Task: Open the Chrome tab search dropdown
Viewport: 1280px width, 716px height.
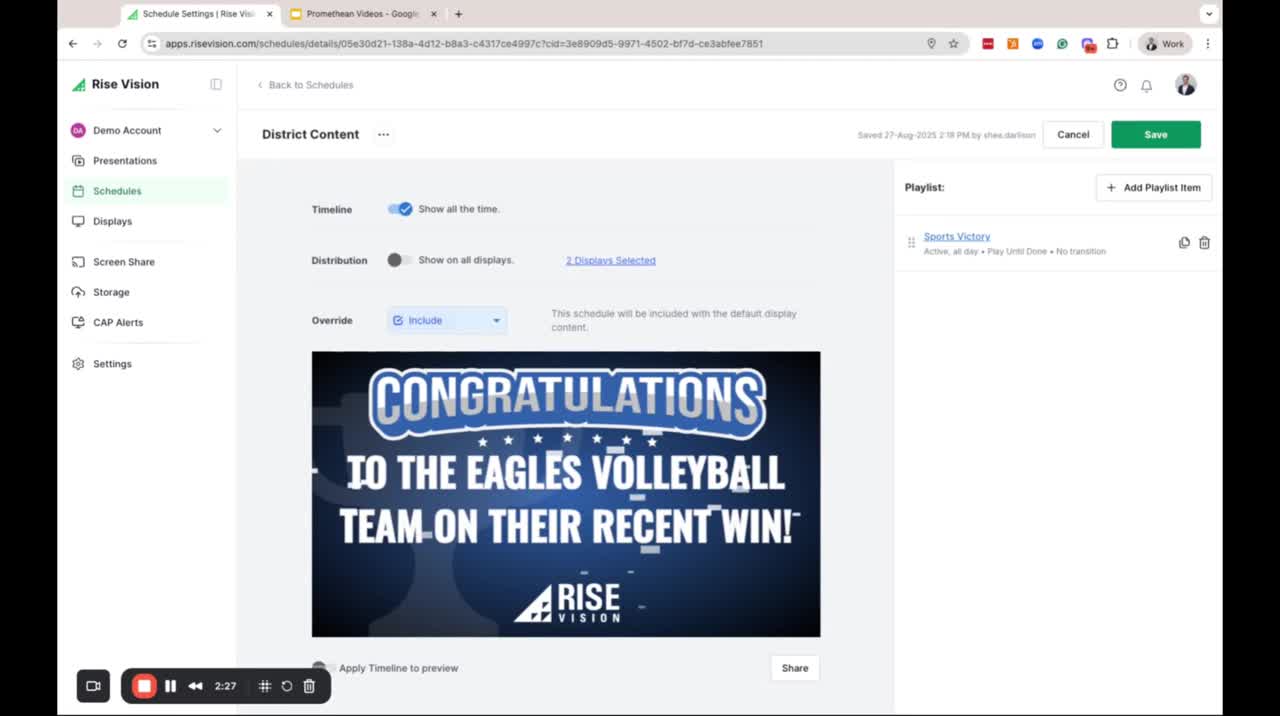Action: (1208, 14)
